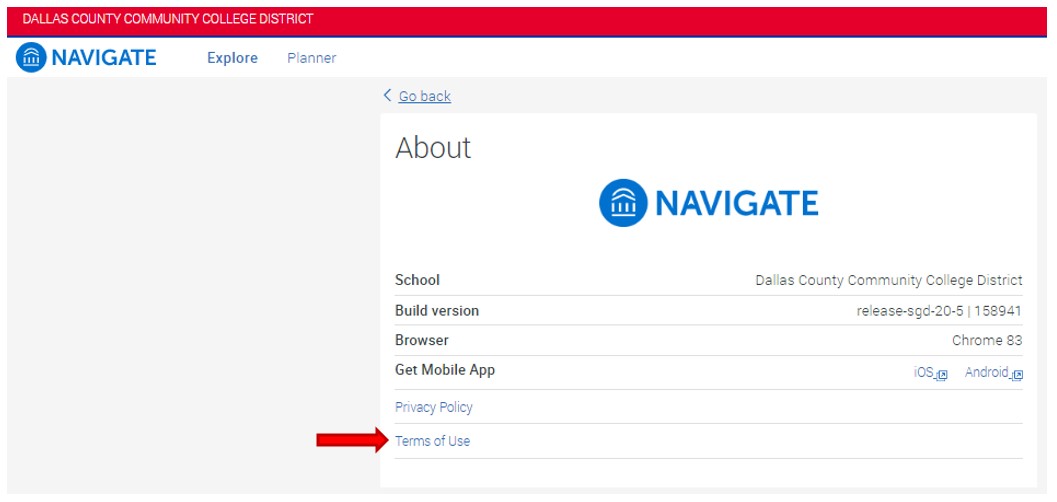Open the Terms of Use link
The height and width of the screenshot is (502, 1057).
click(432, 441)
